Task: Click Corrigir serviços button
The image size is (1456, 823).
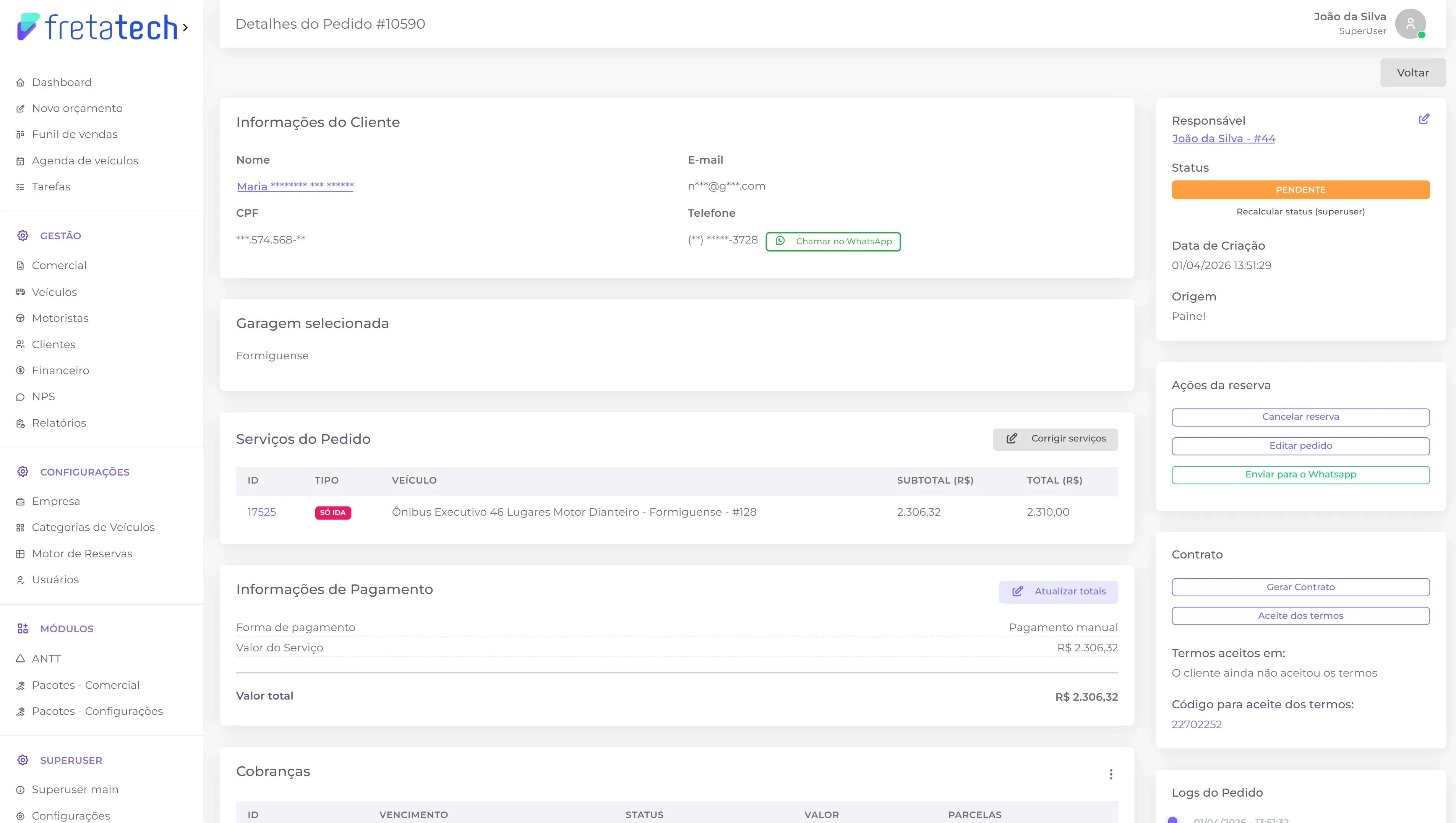Action: point(1055,439)
